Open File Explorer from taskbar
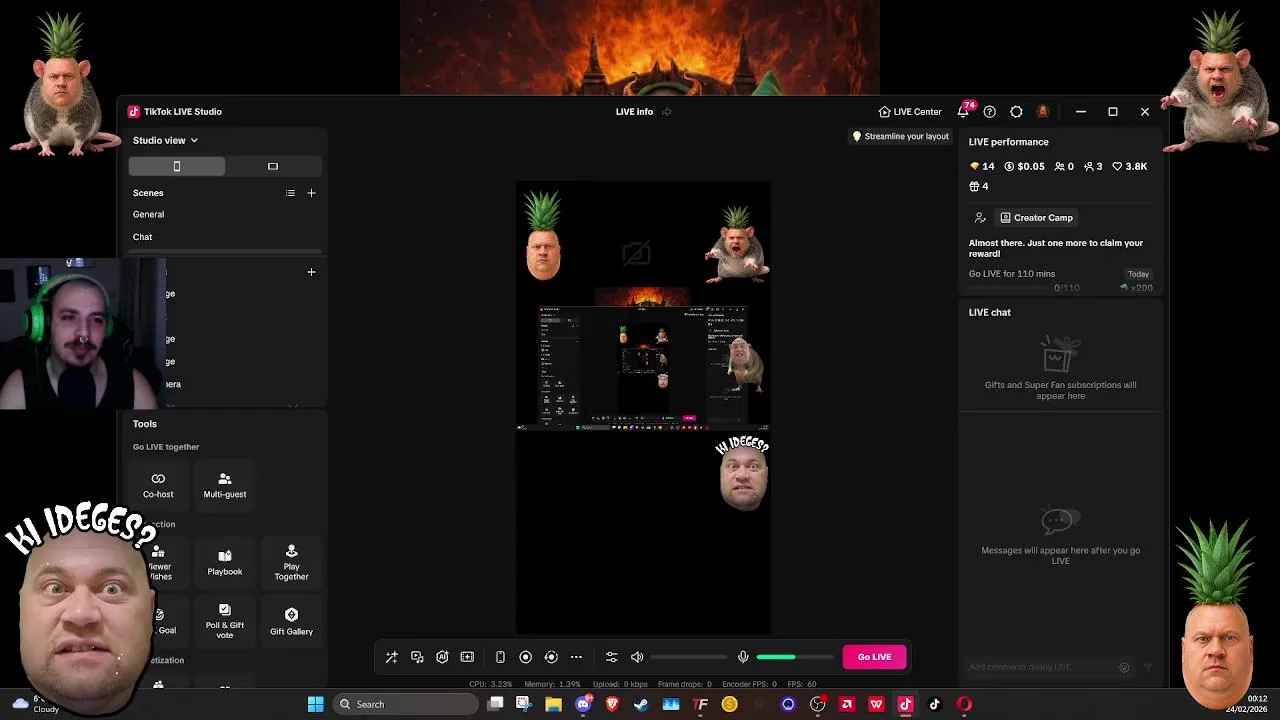1280x720 pixels. 553,704
